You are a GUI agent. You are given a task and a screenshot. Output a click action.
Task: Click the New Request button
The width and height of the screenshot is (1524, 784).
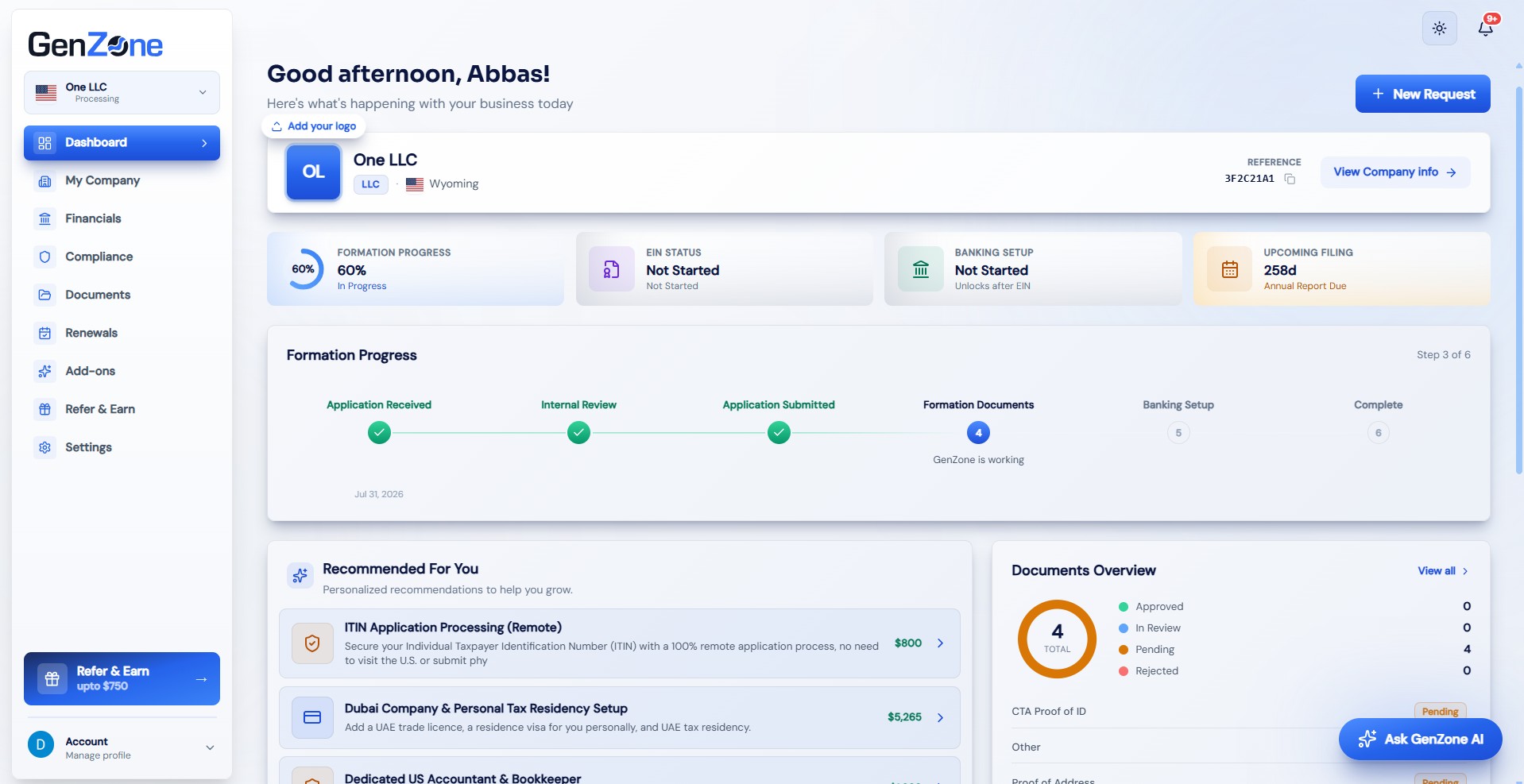pos(1422,94)
